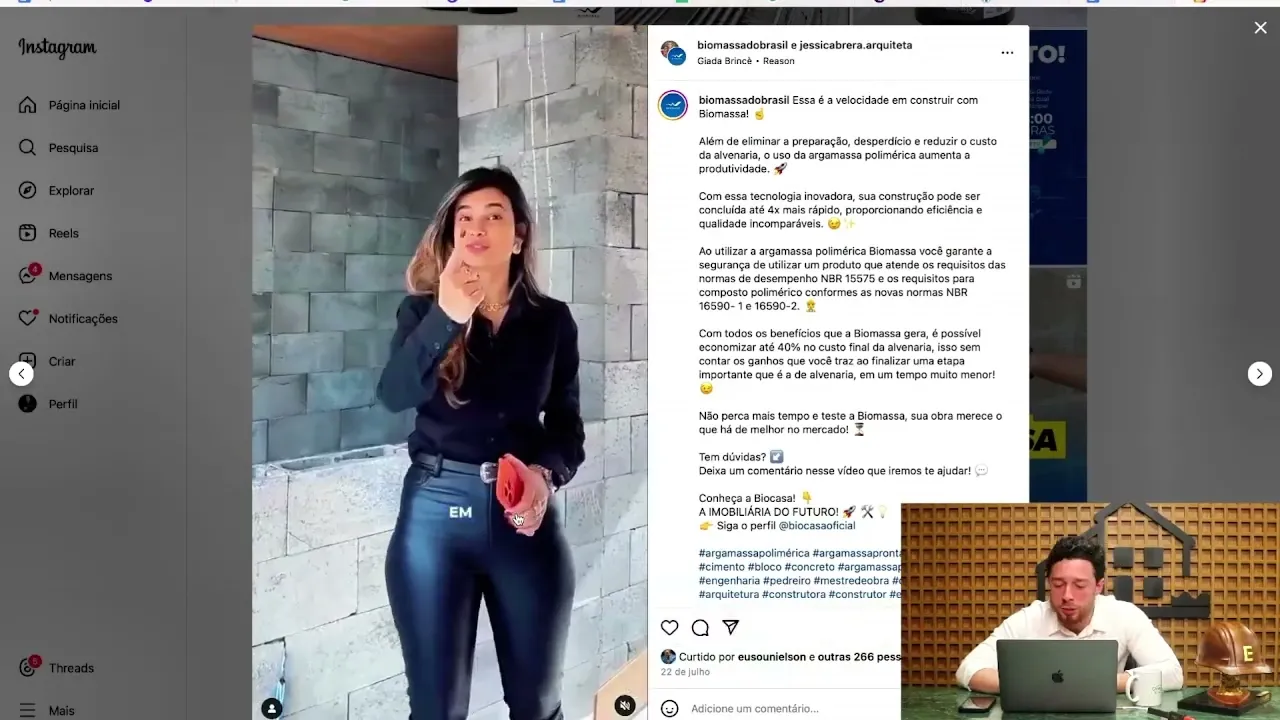The height and width of the screenshot is (720, 1280).
Task: Open @biocasaoficial profile link
Action: [817, 526]
